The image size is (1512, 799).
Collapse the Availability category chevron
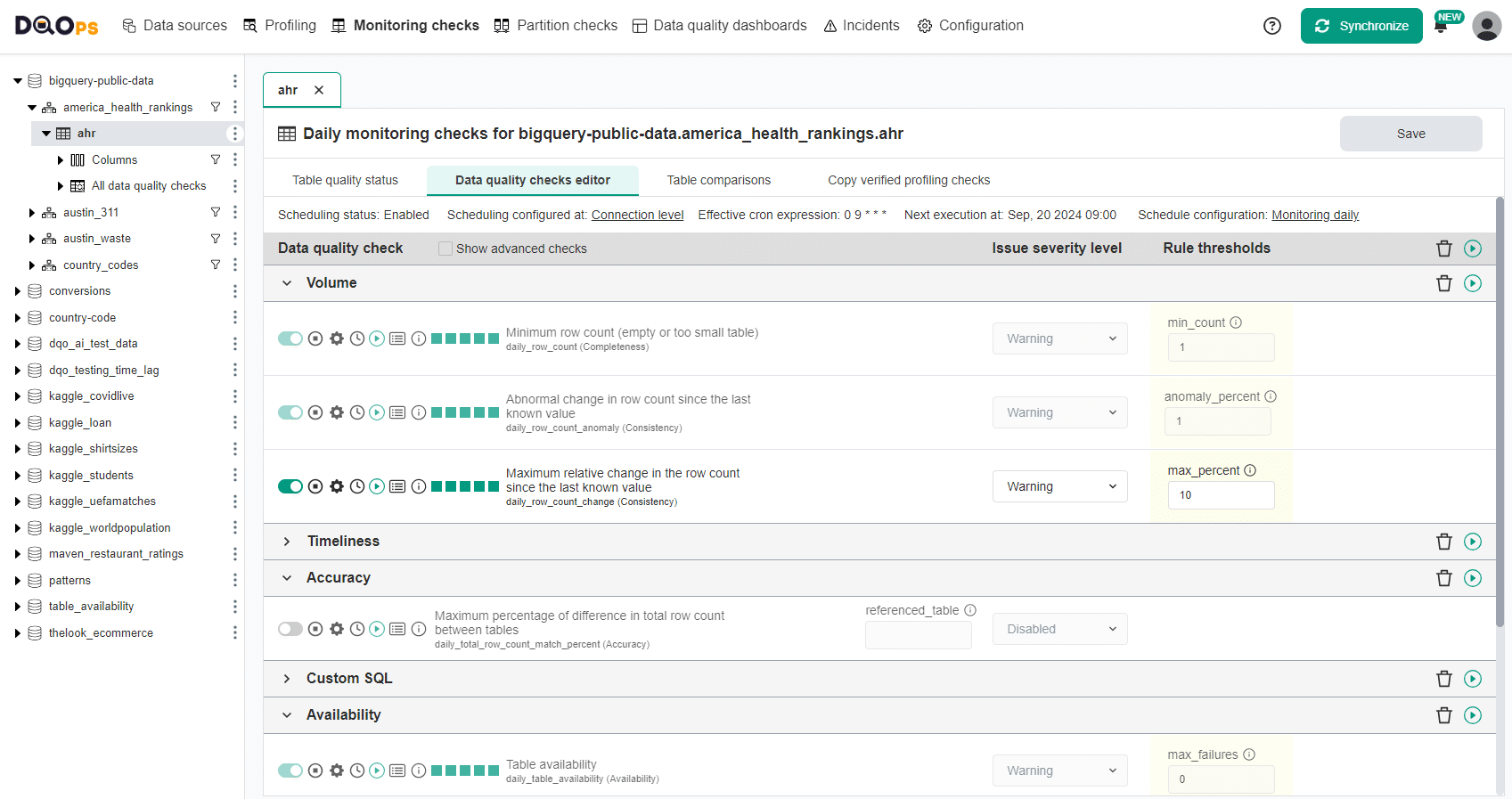pyautogui.click(x=287, y=715)
